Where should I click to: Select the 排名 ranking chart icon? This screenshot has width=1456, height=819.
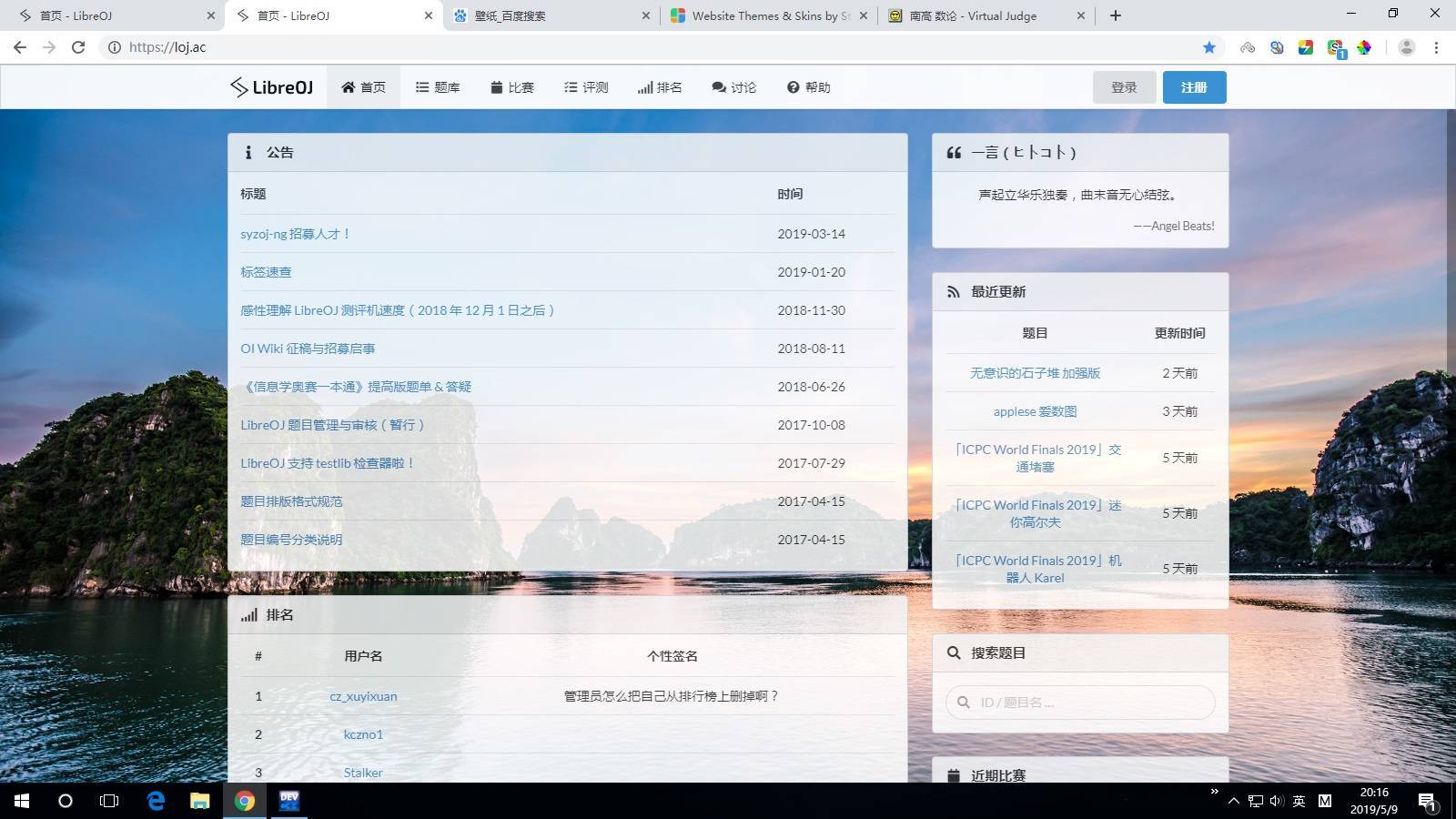point(646,86)
